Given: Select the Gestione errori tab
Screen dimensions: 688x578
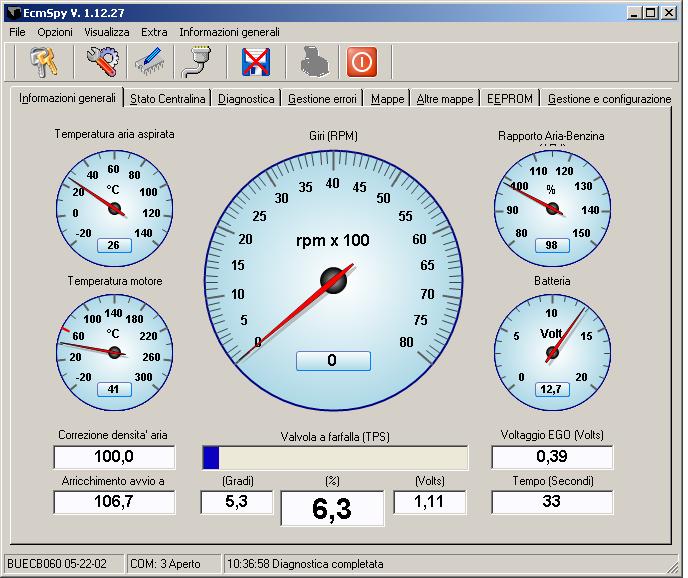Looking at the screenshot, I should tap(322, 99).
